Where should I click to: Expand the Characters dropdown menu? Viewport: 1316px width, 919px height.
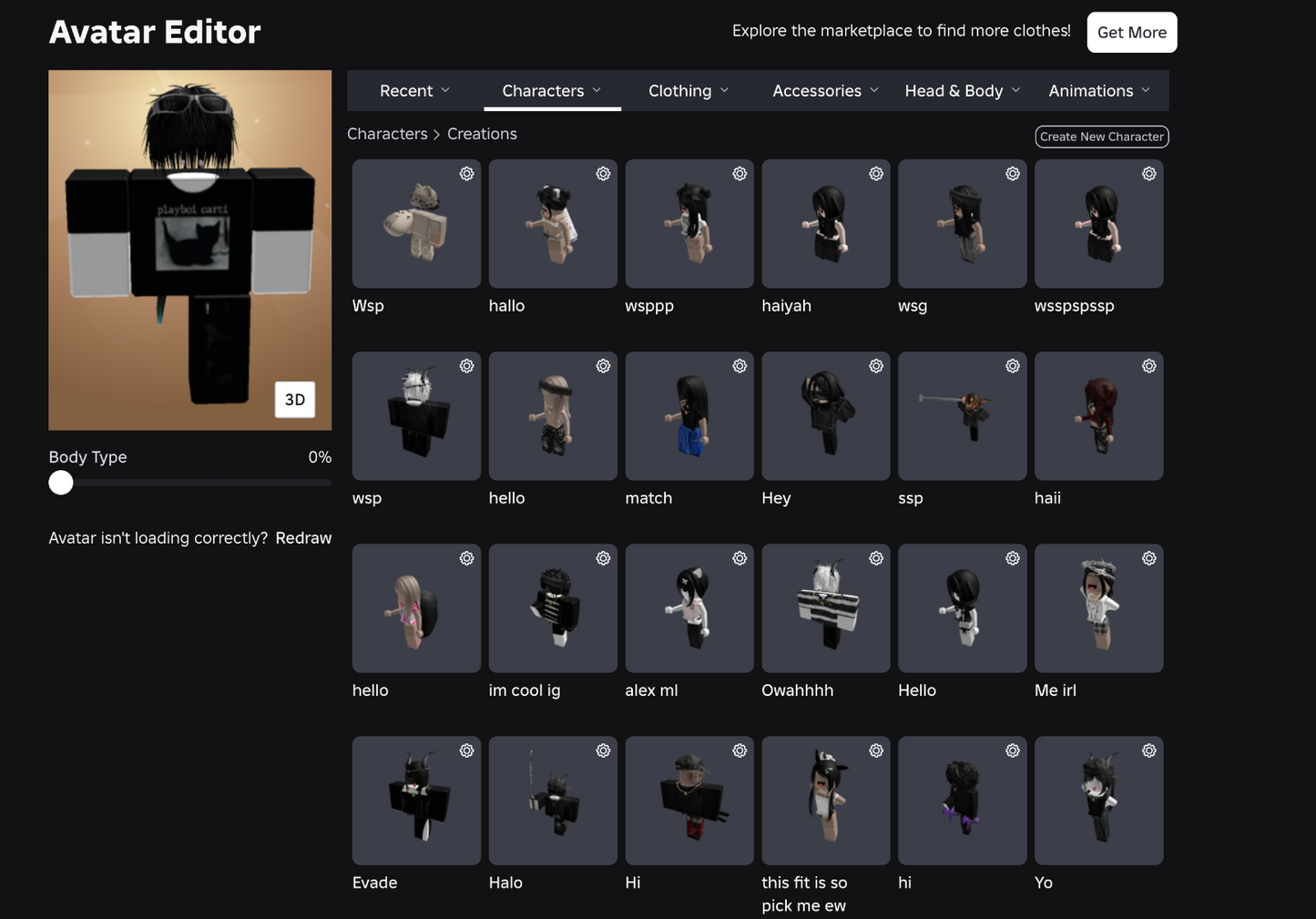tap(552, 90)
